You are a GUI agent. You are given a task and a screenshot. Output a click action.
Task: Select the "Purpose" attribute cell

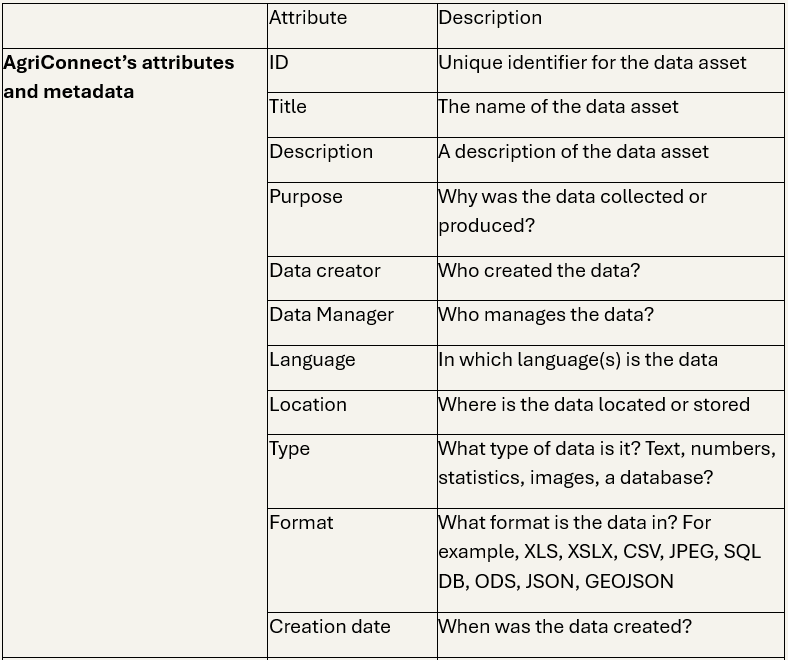[x=306, y=197]
